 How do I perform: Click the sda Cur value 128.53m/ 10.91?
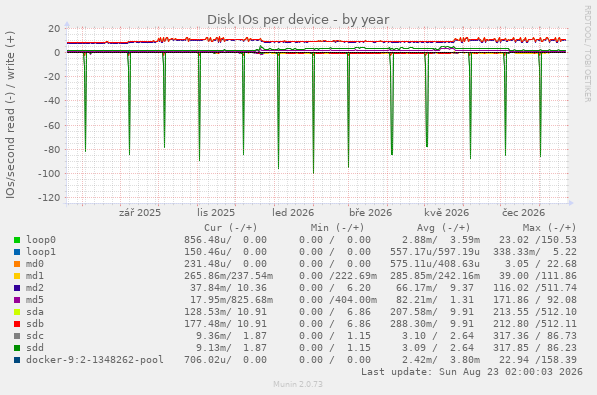pyautogui.click(x=225, y=312)
